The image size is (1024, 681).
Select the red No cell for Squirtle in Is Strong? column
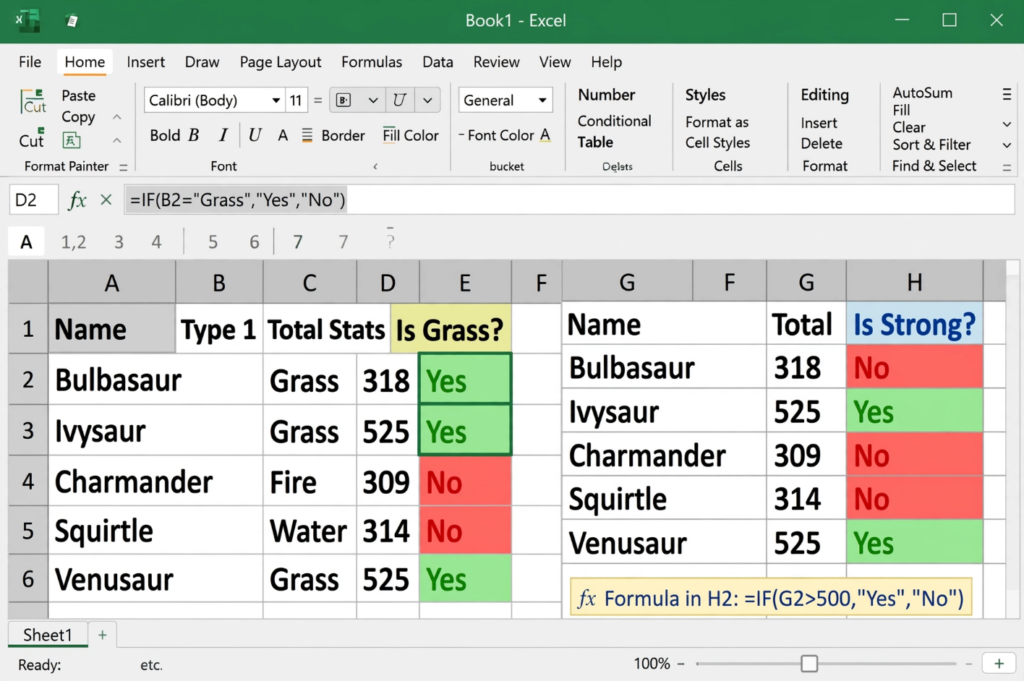coord(914,499)
